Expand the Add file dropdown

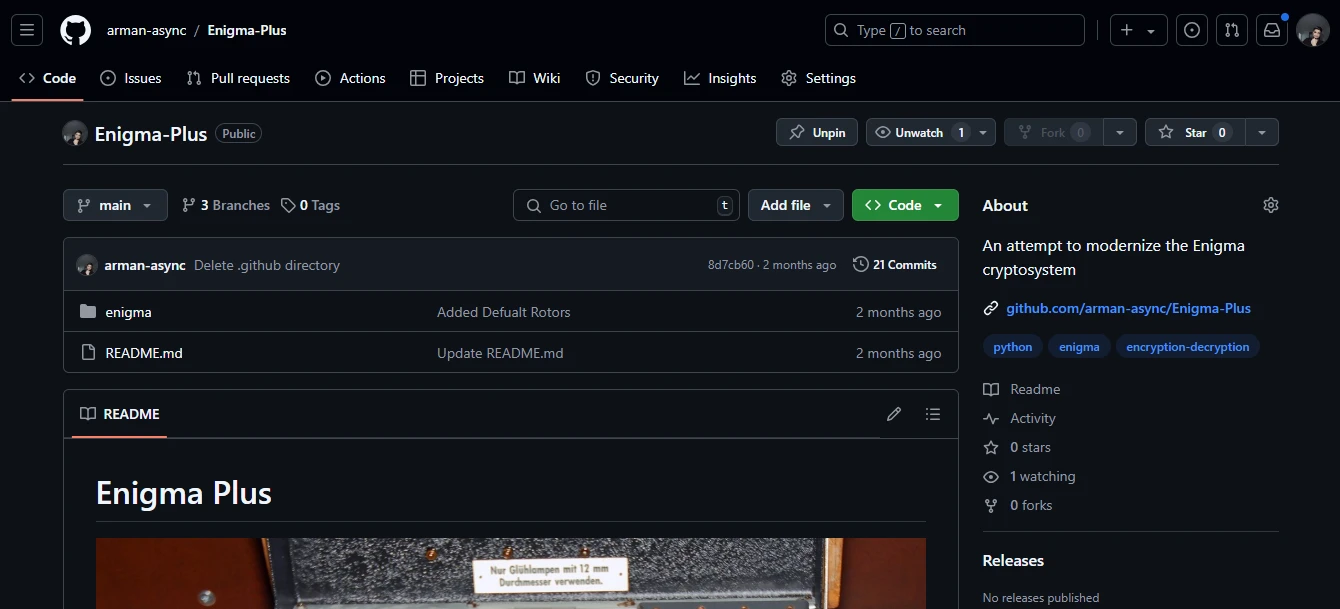coord(796,205)
